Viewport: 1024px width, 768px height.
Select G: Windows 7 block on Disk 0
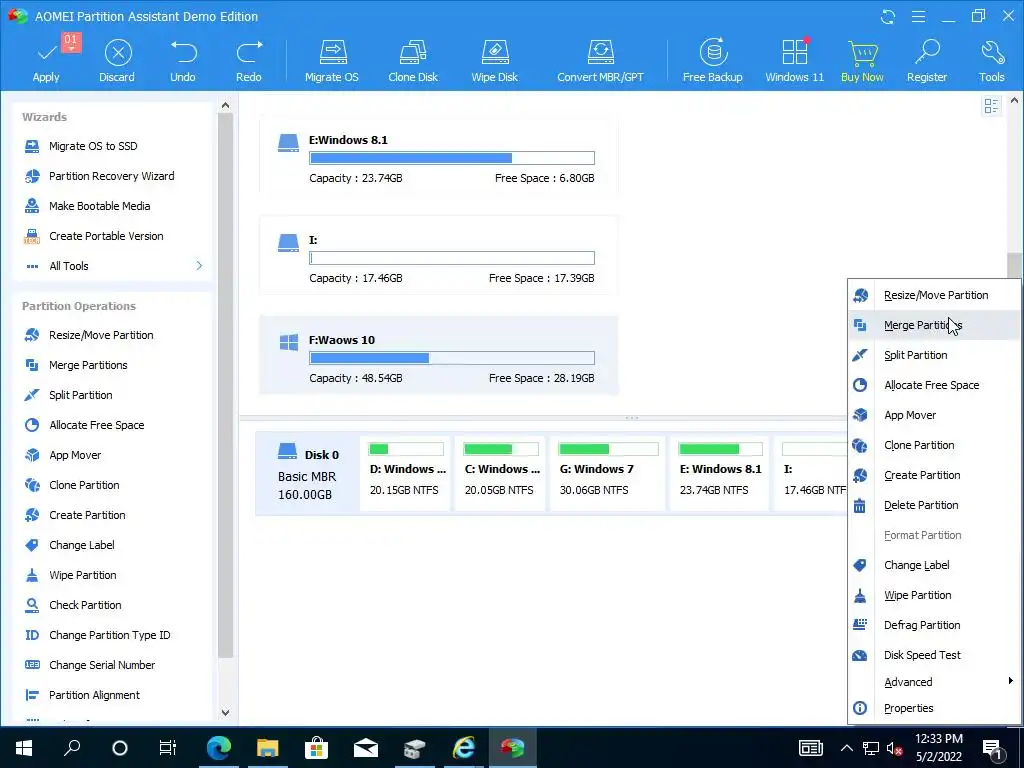point(607,473)
